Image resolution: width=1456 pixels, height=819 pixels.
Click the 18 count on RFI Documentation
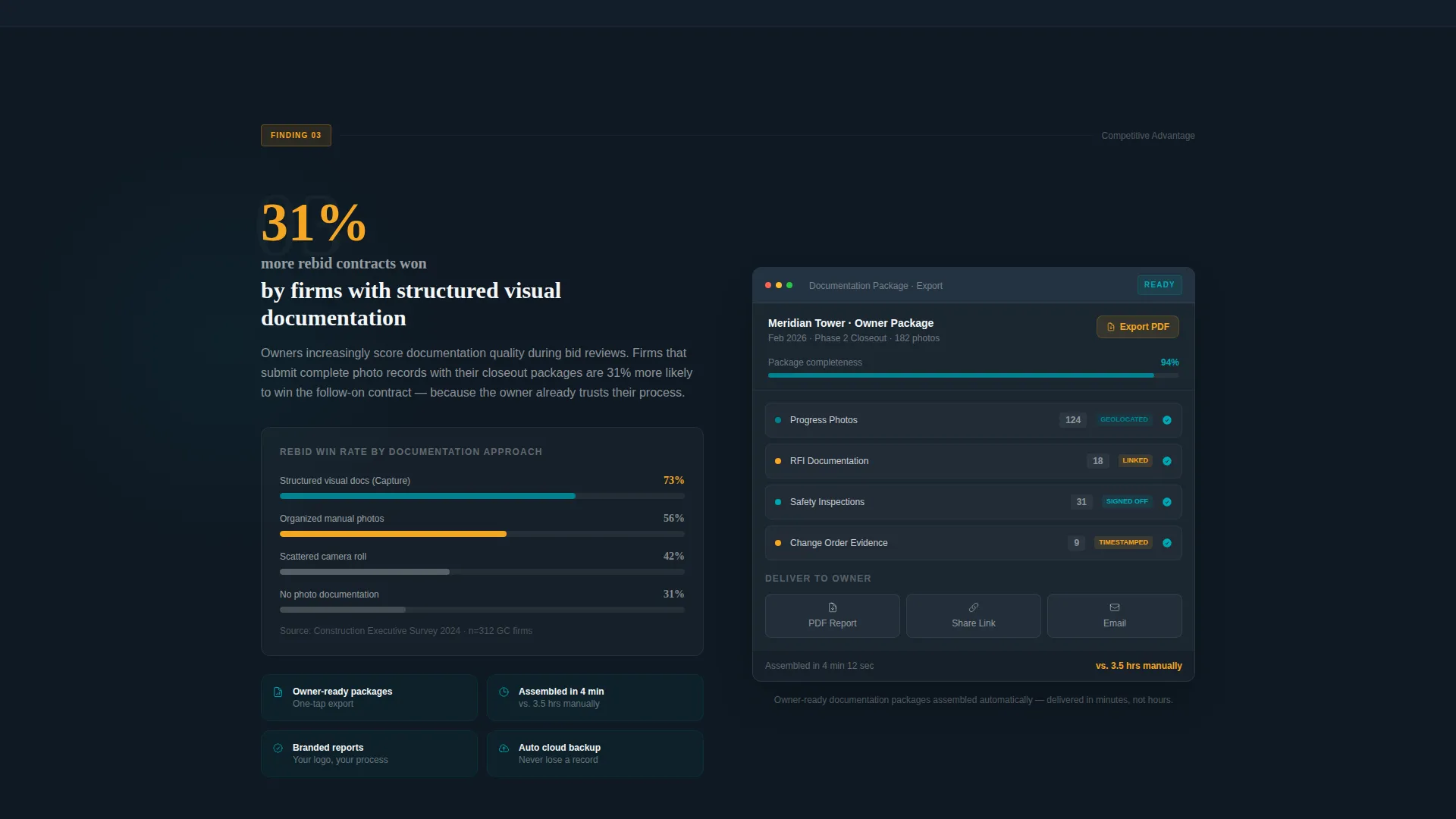[1097, 461]
